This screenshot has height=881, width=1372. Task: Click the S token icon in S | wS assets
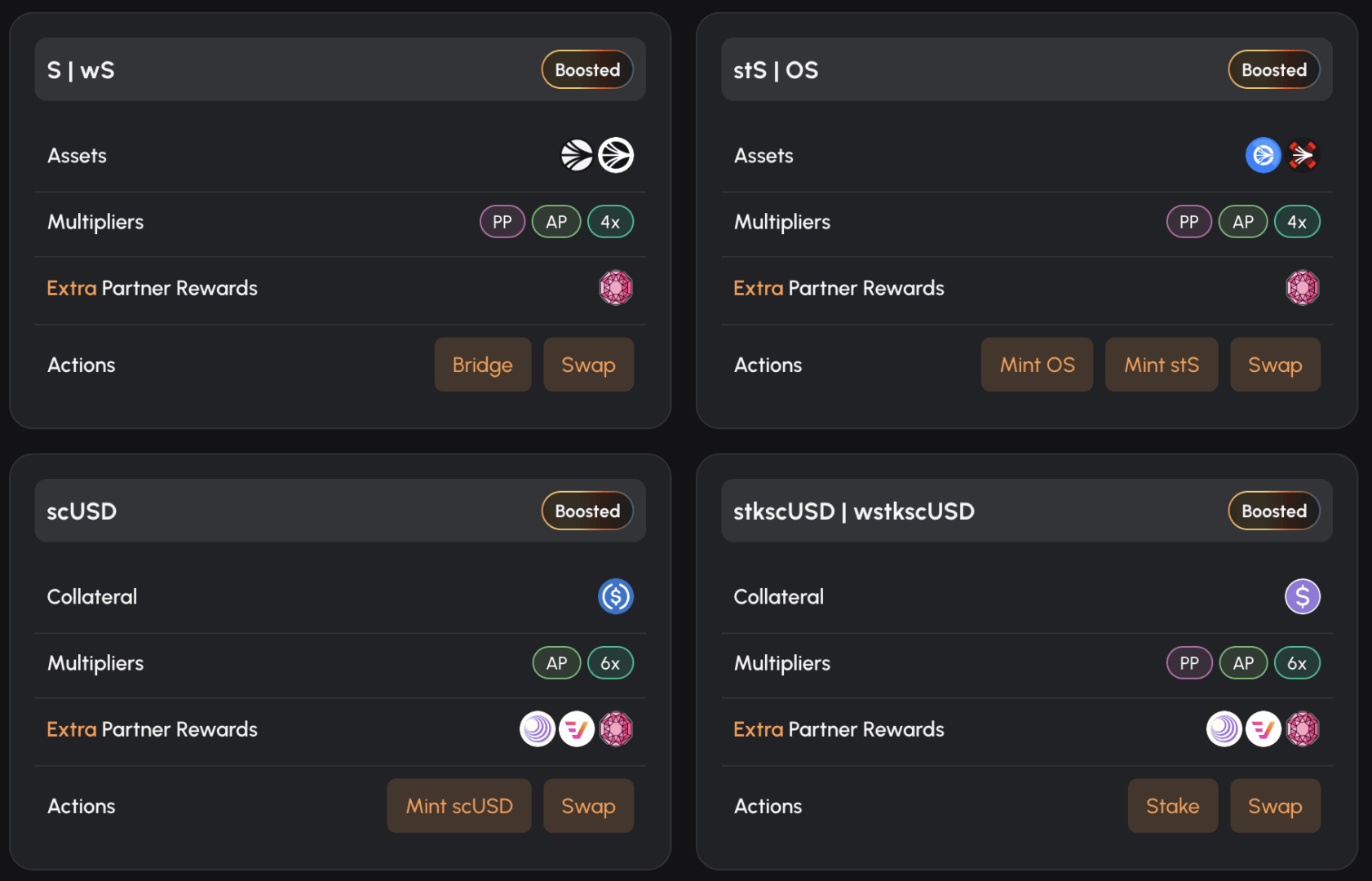(577, 155)
